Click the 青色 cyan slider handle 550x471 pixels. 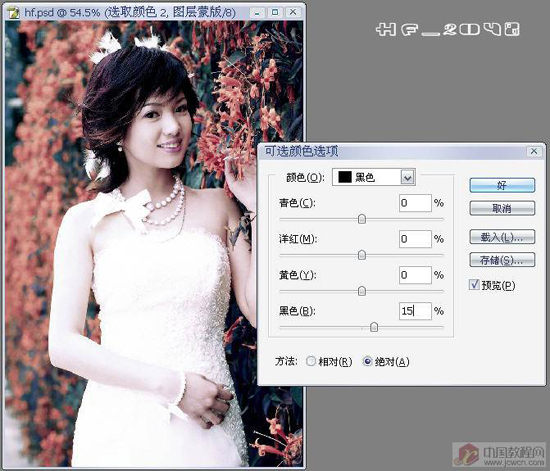pos(362,219)
